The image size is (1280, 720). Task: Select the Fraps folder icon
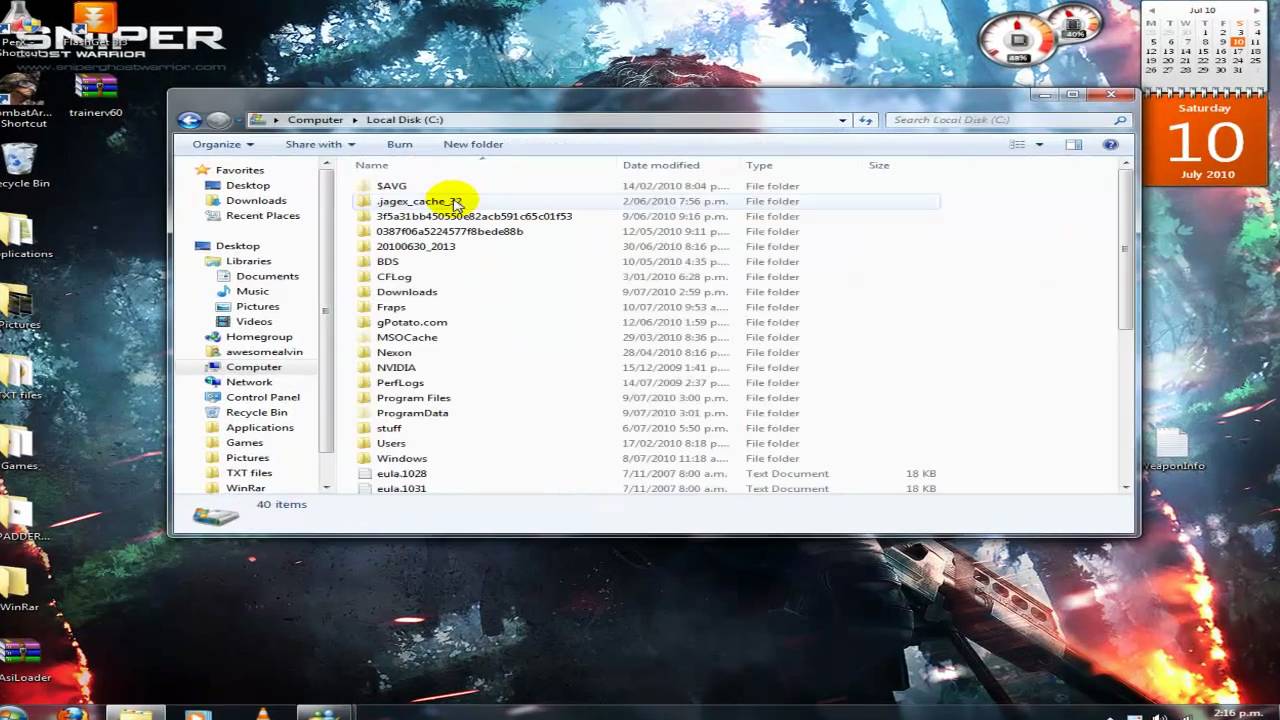coord(364,307)
